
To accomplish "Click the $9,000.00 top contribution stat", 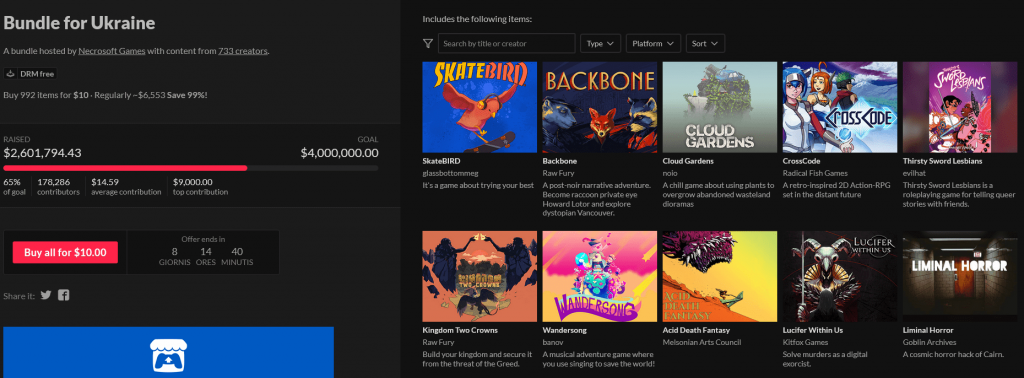I will 200,186.
